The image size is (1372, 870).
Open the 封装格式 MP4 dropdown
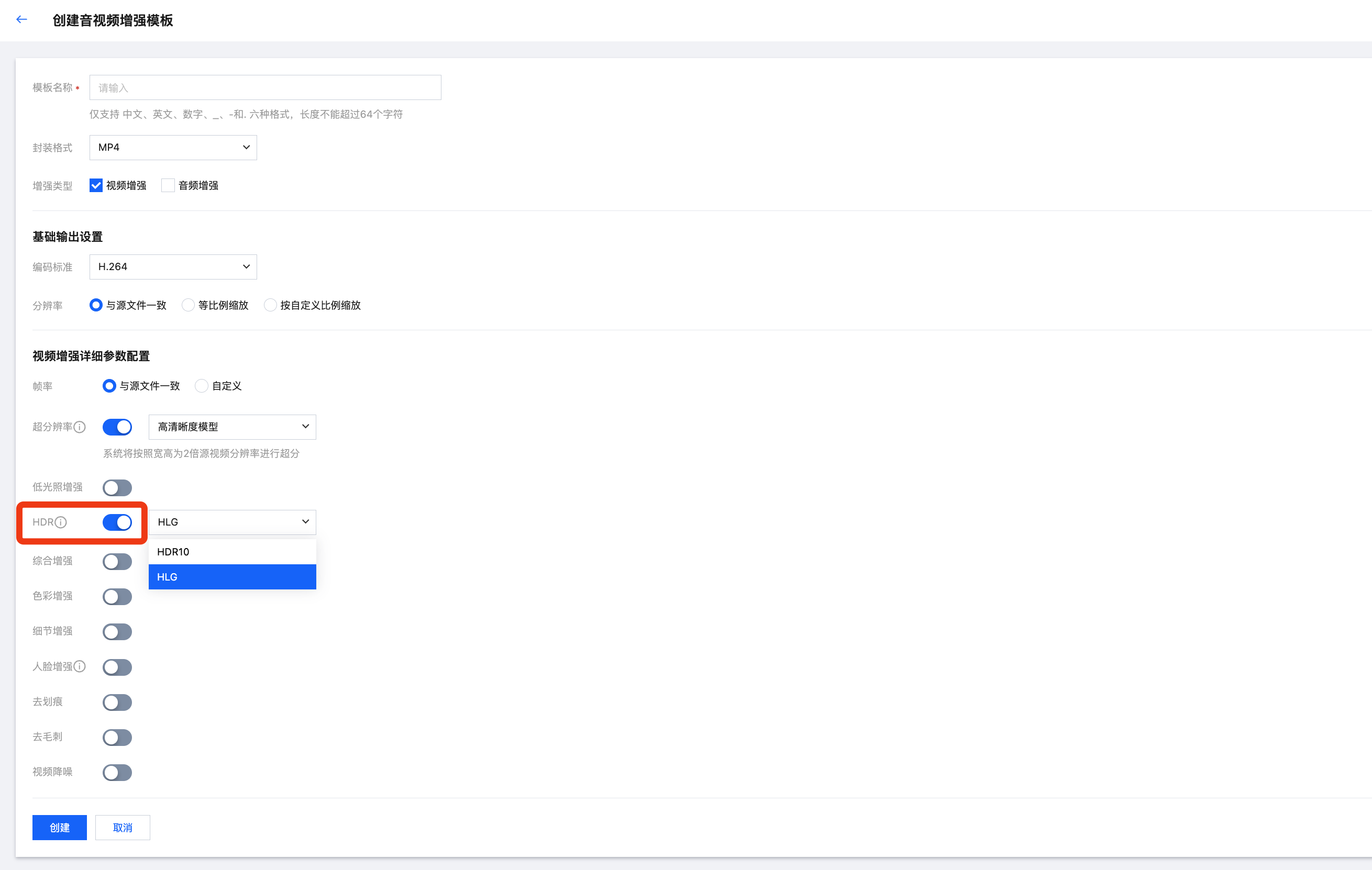173,148
